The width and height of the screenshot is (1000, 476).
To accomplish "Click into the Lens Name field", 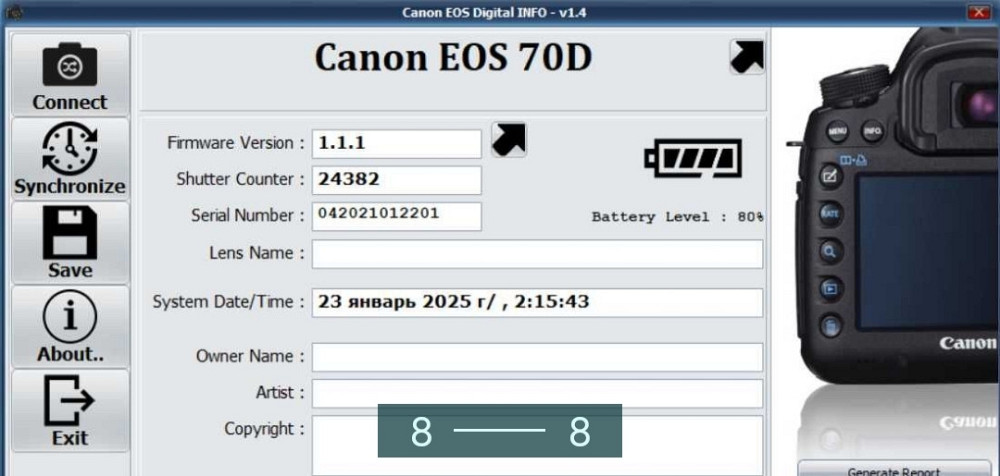I will (x=537, y=254).
